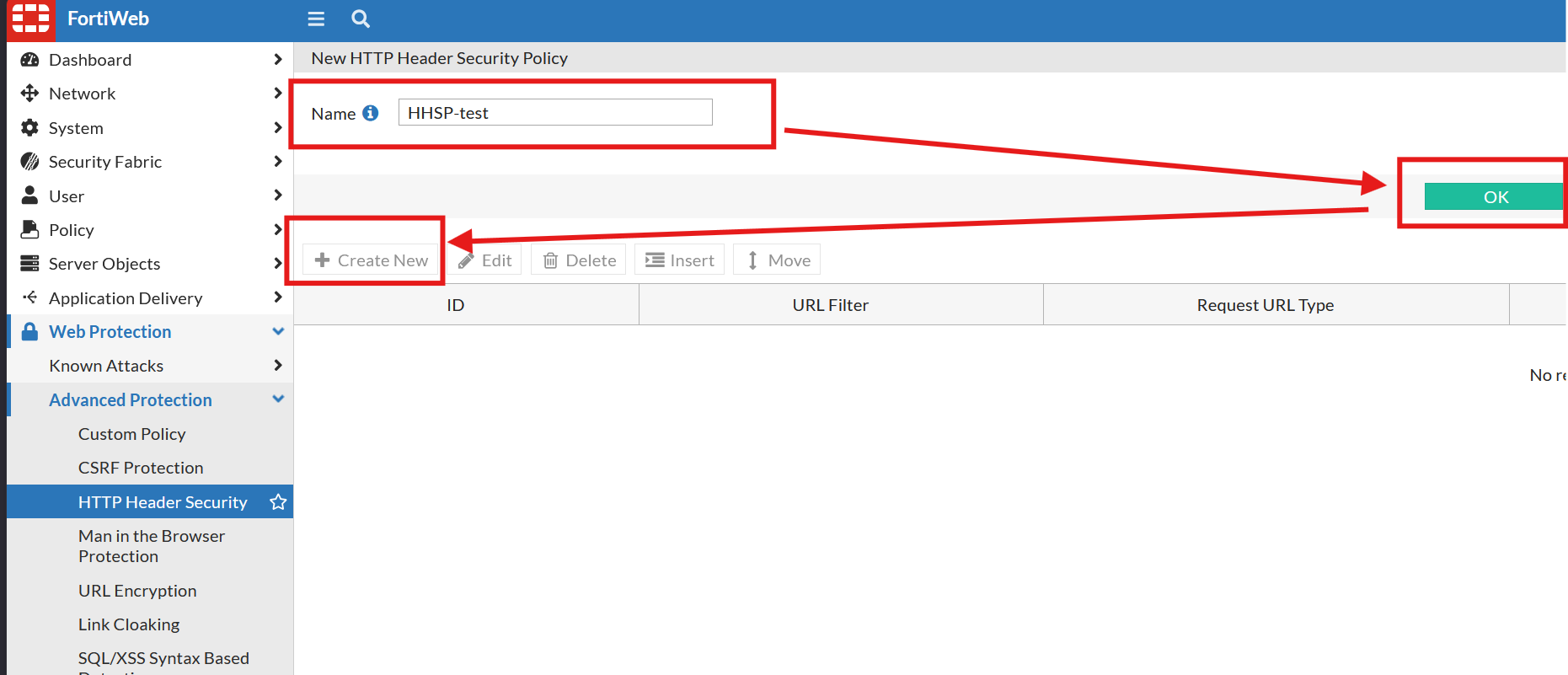Click the Insert button
This screenshot has width=1568, height=675.
pyautogui.click(x=679, y=260)
